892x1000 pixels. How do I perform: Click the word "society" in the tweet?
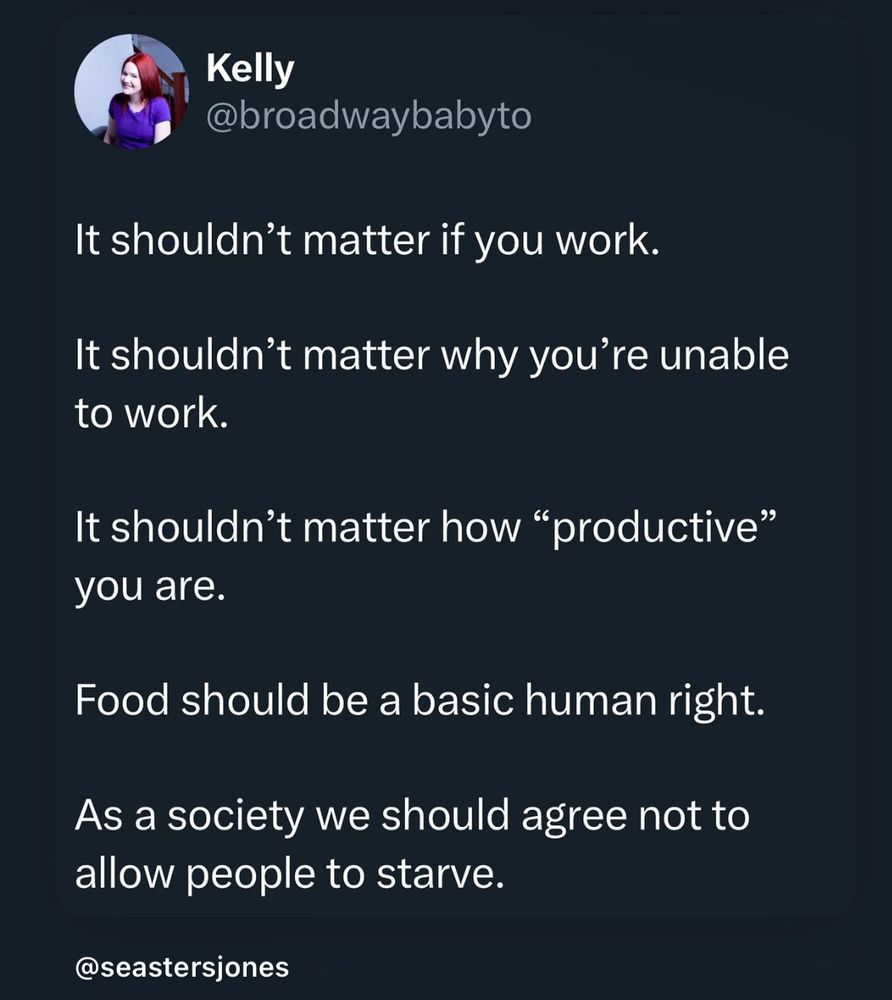(x=235, y=818)
